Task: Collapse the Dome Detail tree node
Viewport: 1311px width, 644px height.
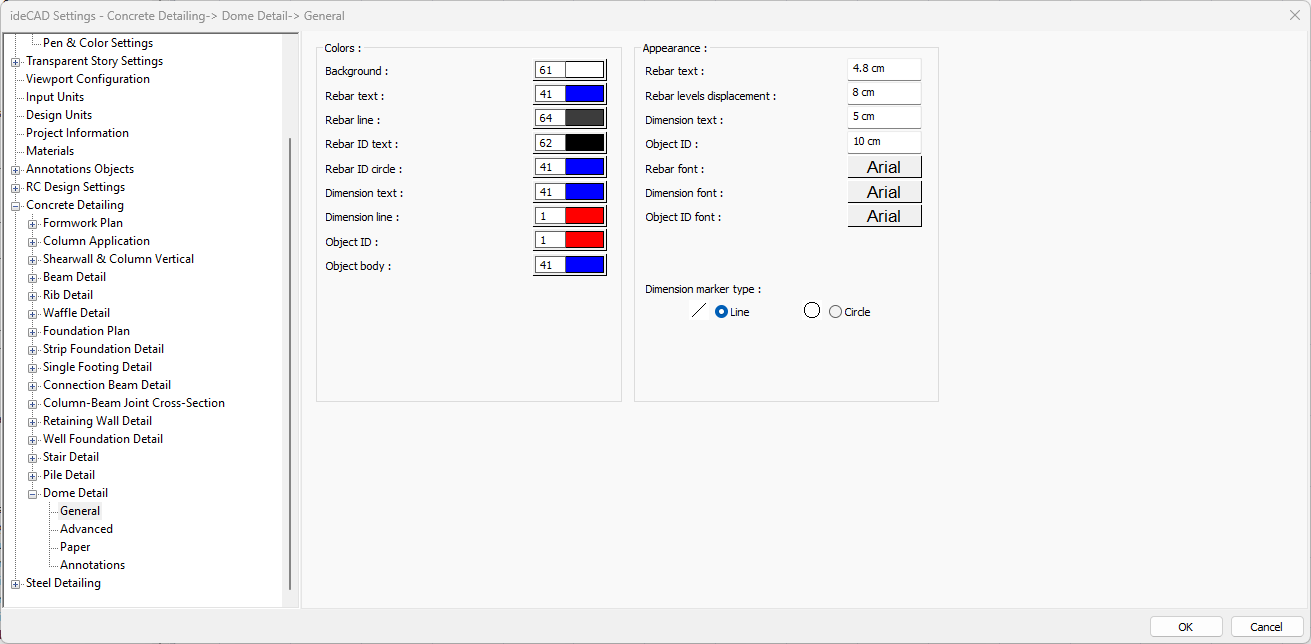Action: point(33,493)
